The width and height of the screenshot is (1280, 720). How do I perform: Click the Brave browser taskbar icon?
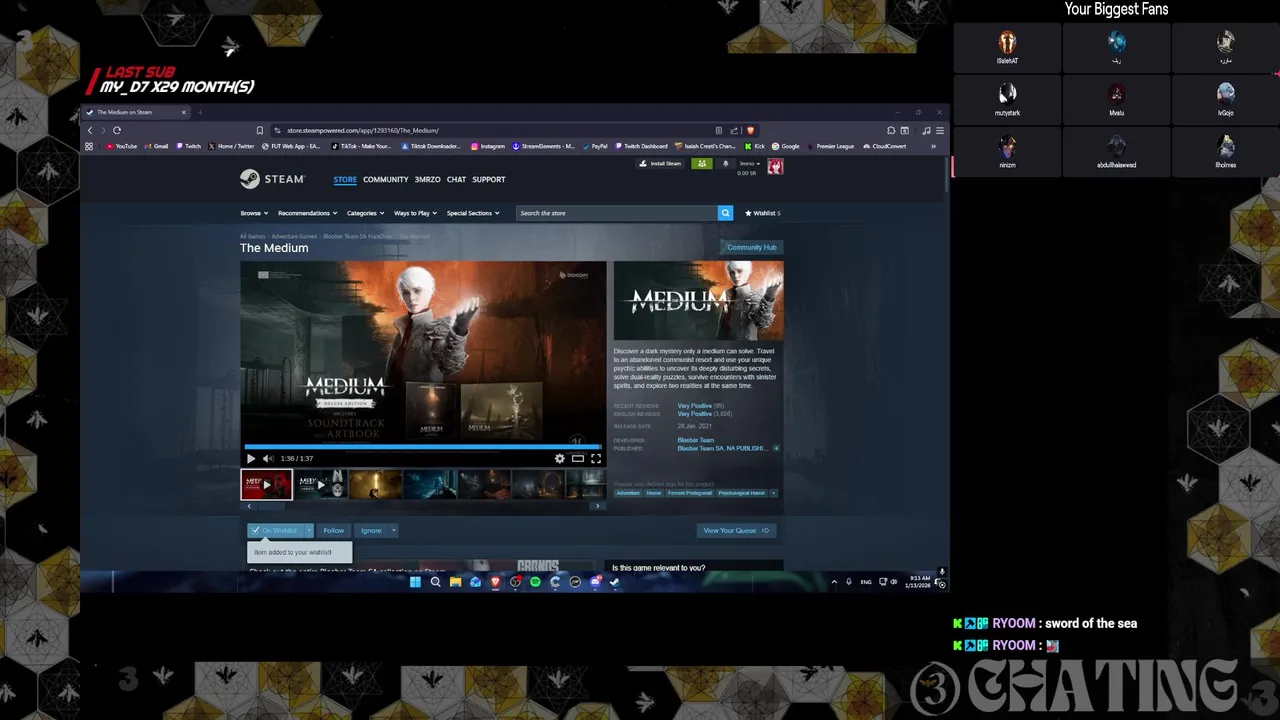pyautogui.click(x=495, y=582)
